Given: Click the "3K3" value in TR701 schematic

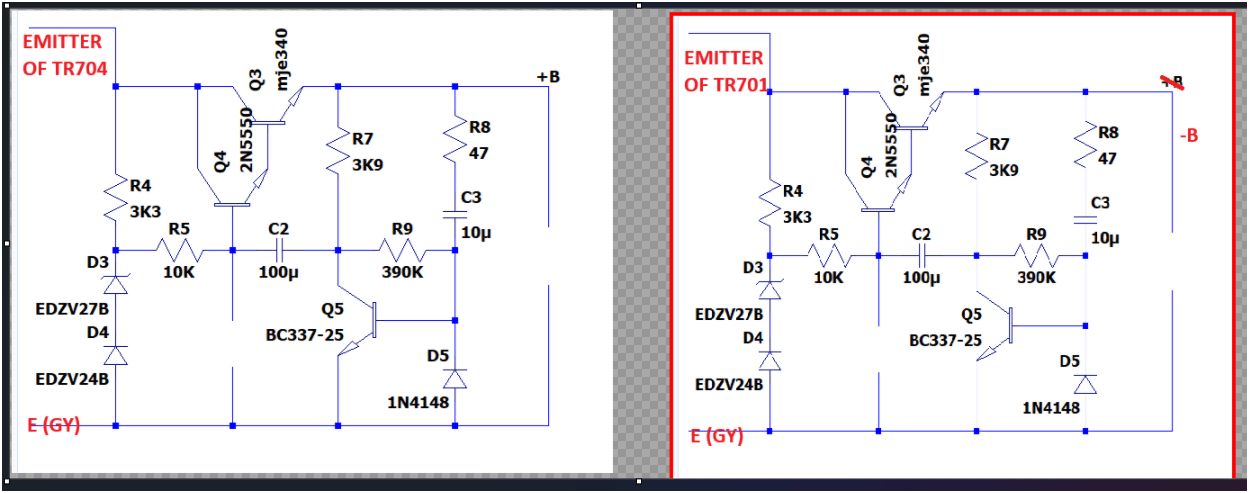Looking at the screenshot, I should pos(797,216).
